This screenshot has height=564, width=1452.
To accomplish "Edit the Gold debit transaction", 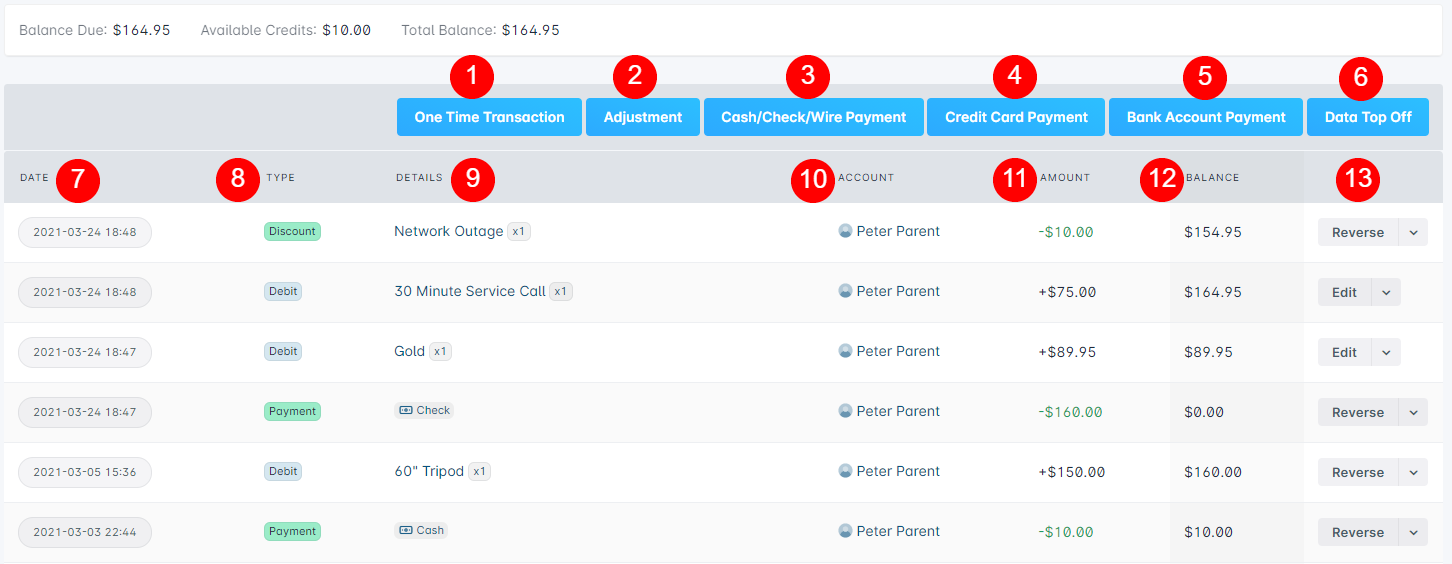I will pyautogui.click(x=1344, y=352).
